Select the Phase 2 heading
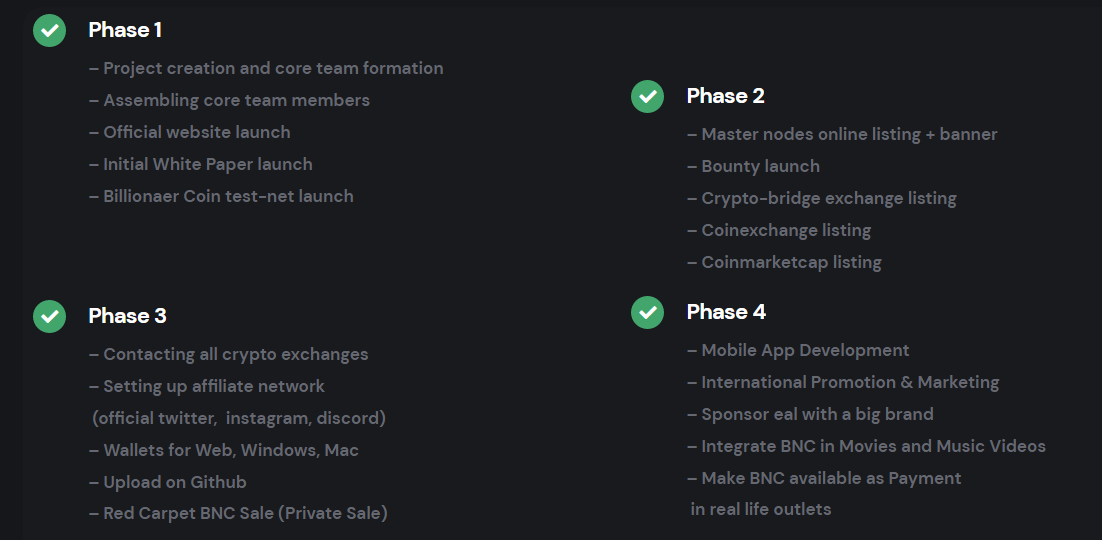 pyautogui.click(x=725, y=96)
